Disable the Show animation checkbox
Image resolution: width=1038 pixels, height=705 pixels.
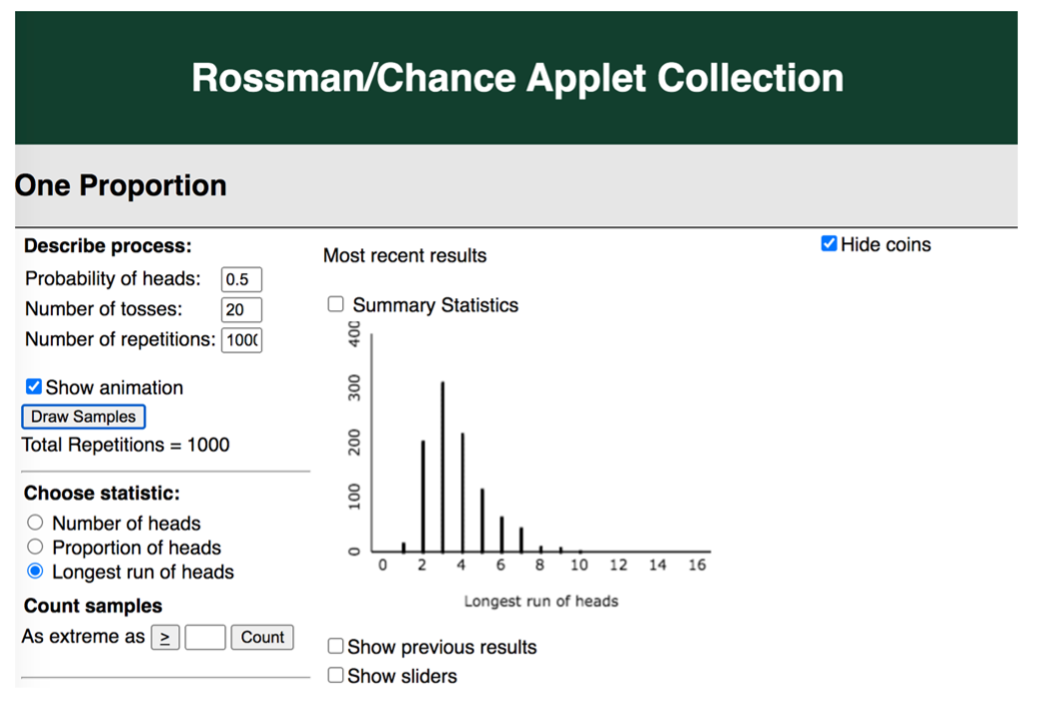(34, 387)
